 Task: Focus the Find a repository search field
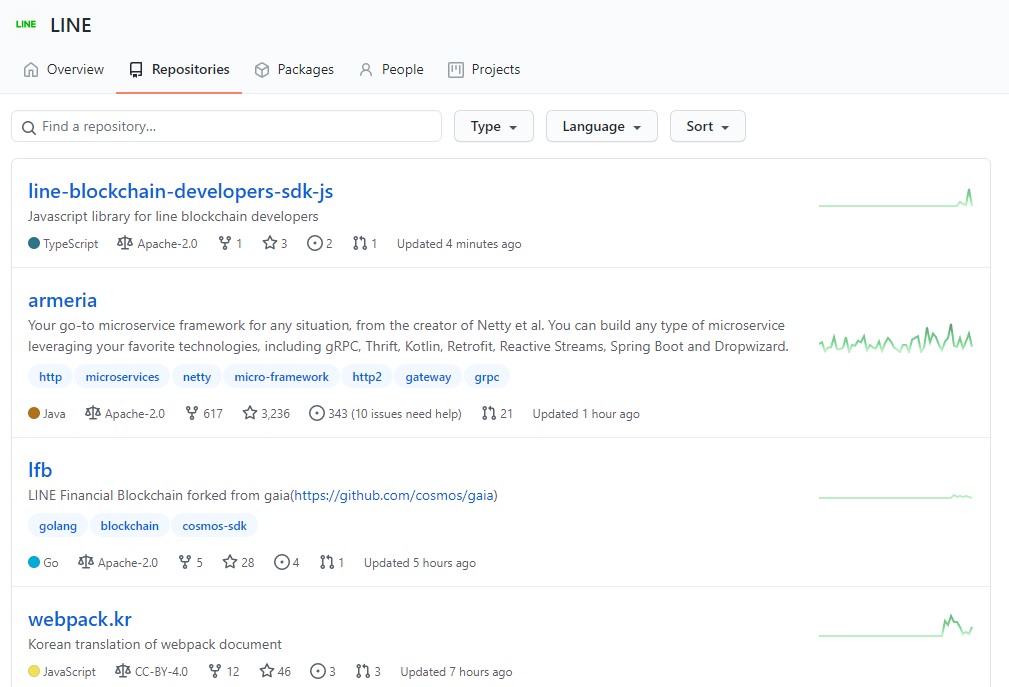(227, 126)
